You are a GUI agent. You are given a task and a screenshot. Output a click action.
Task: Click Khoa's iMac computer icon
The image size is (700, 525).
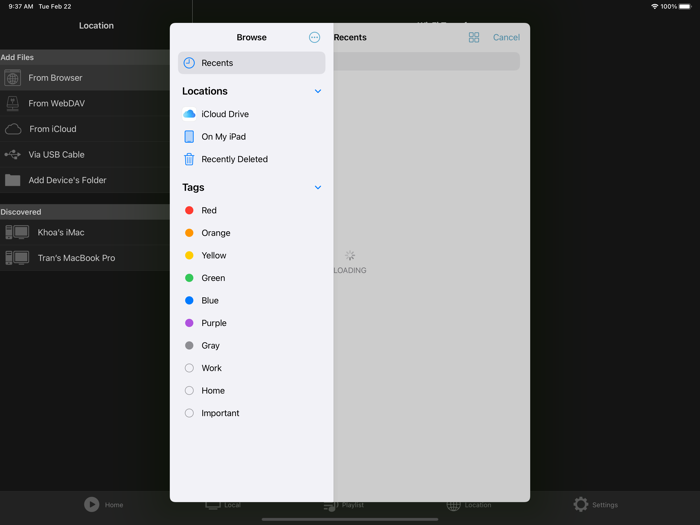[x=17, y=232]
